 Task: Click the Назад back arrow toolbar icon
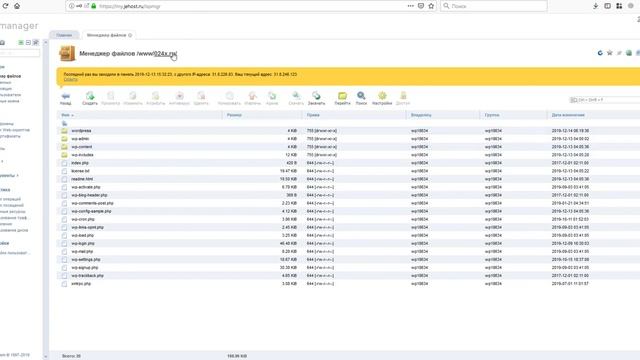[x=65, y=96]
